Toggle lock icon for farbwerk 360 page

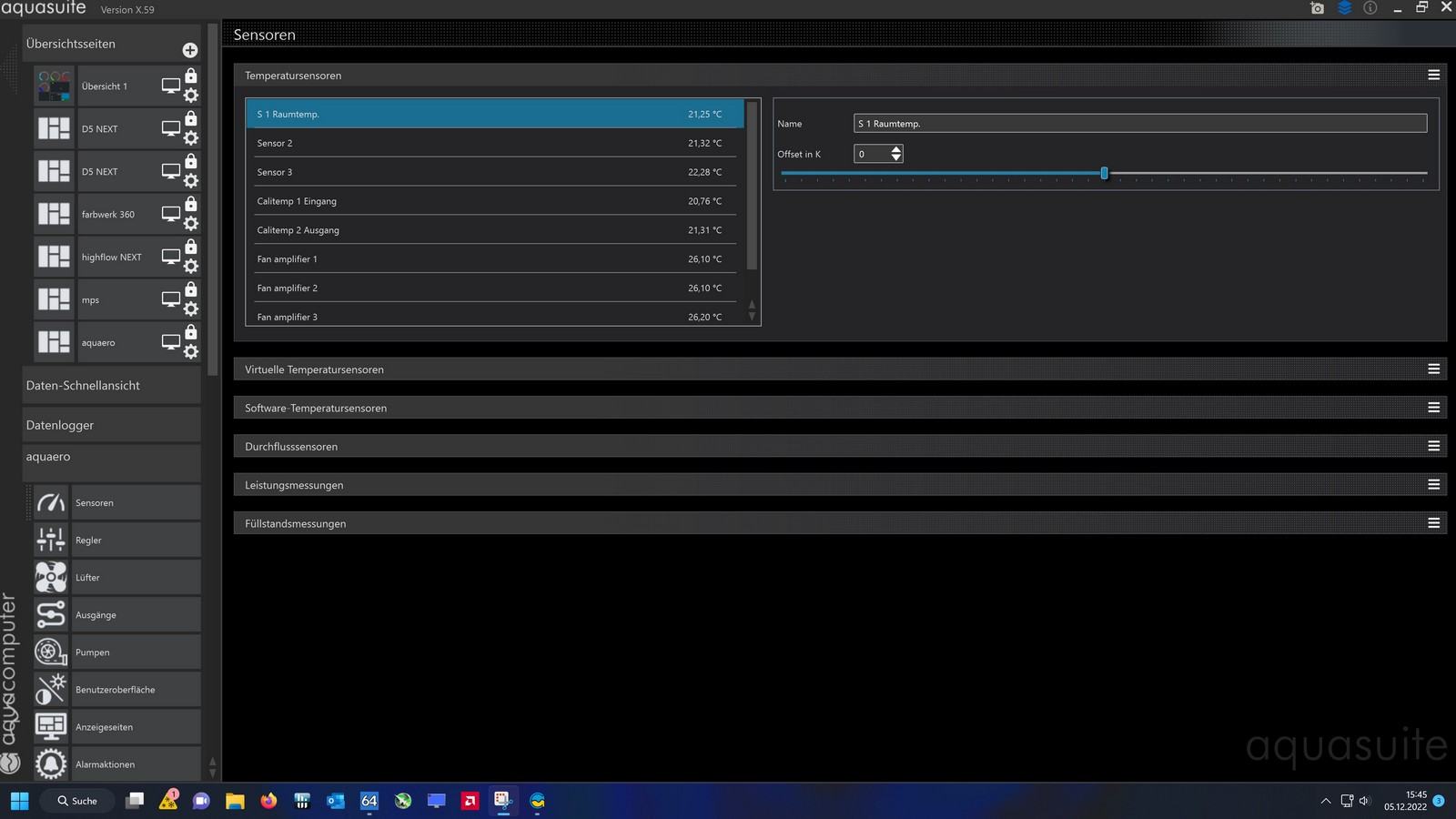point(191,204)
